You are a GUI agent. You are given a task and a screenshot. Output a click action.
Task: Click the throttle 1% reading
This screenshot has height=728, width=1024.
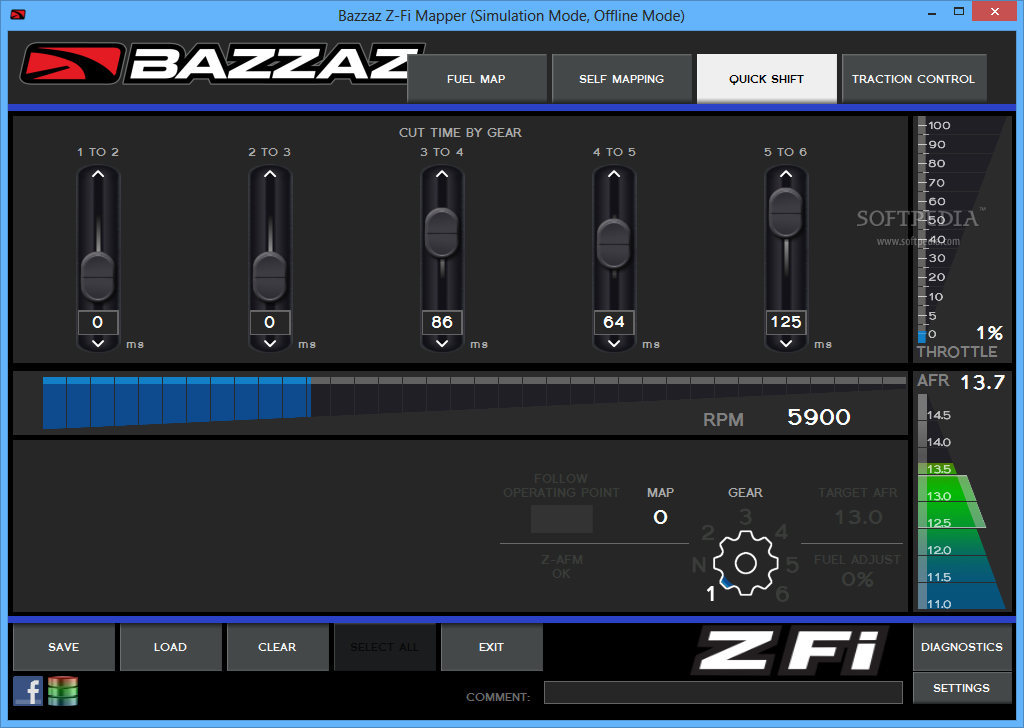(x=989, y=333)
